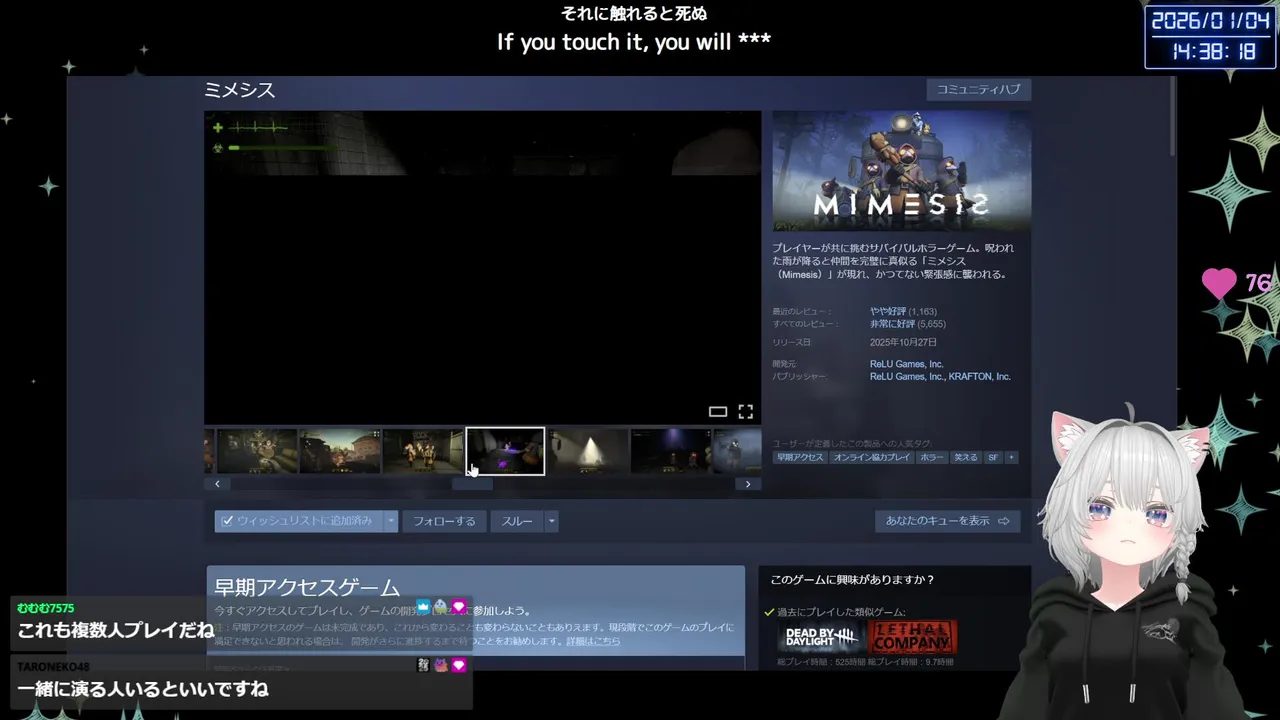This screenshot has height=720, width=1280.
Task: Open the wishlist dropdown arrow
Action: pyautogui.click(x=392, y=521)
